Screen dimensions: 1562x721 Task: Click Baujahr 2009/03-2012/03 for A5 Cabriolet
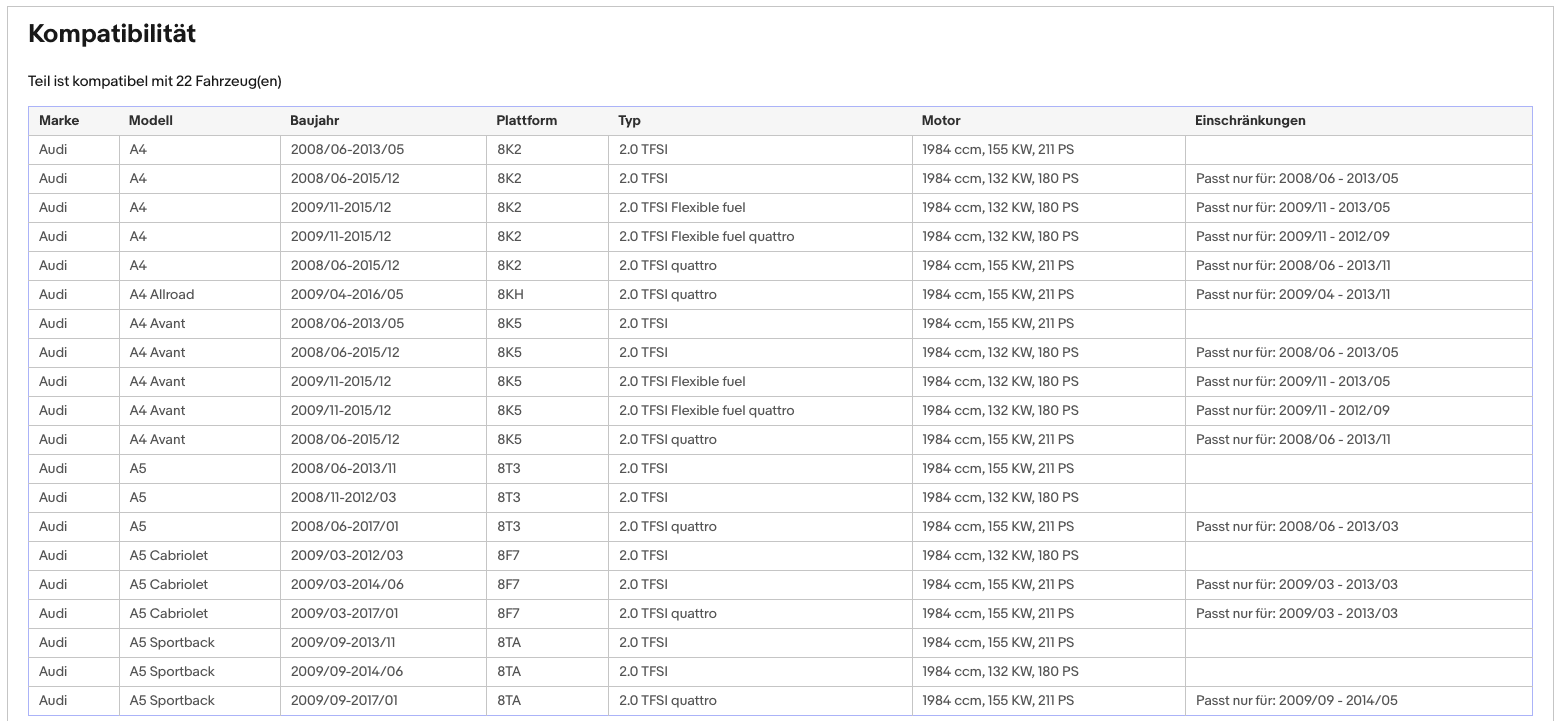tap(347, 555)
